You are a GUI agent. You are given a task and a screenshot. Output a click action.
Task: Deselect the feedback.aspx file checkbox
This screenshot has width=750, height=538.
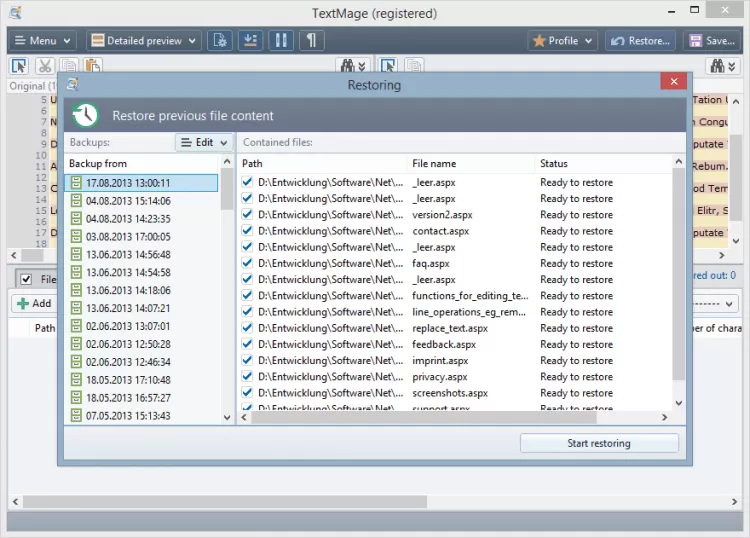248,344
